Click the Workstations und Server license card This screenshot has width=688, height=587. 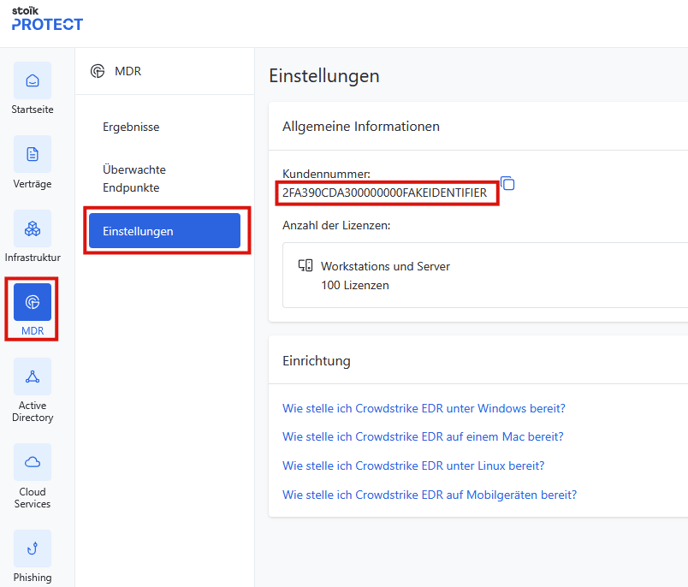click(x=485, y=275)
